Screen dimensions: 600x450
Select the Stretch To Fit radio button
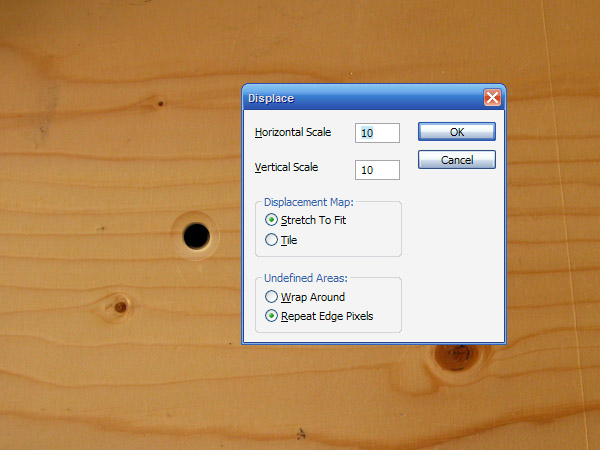(271, 220)
